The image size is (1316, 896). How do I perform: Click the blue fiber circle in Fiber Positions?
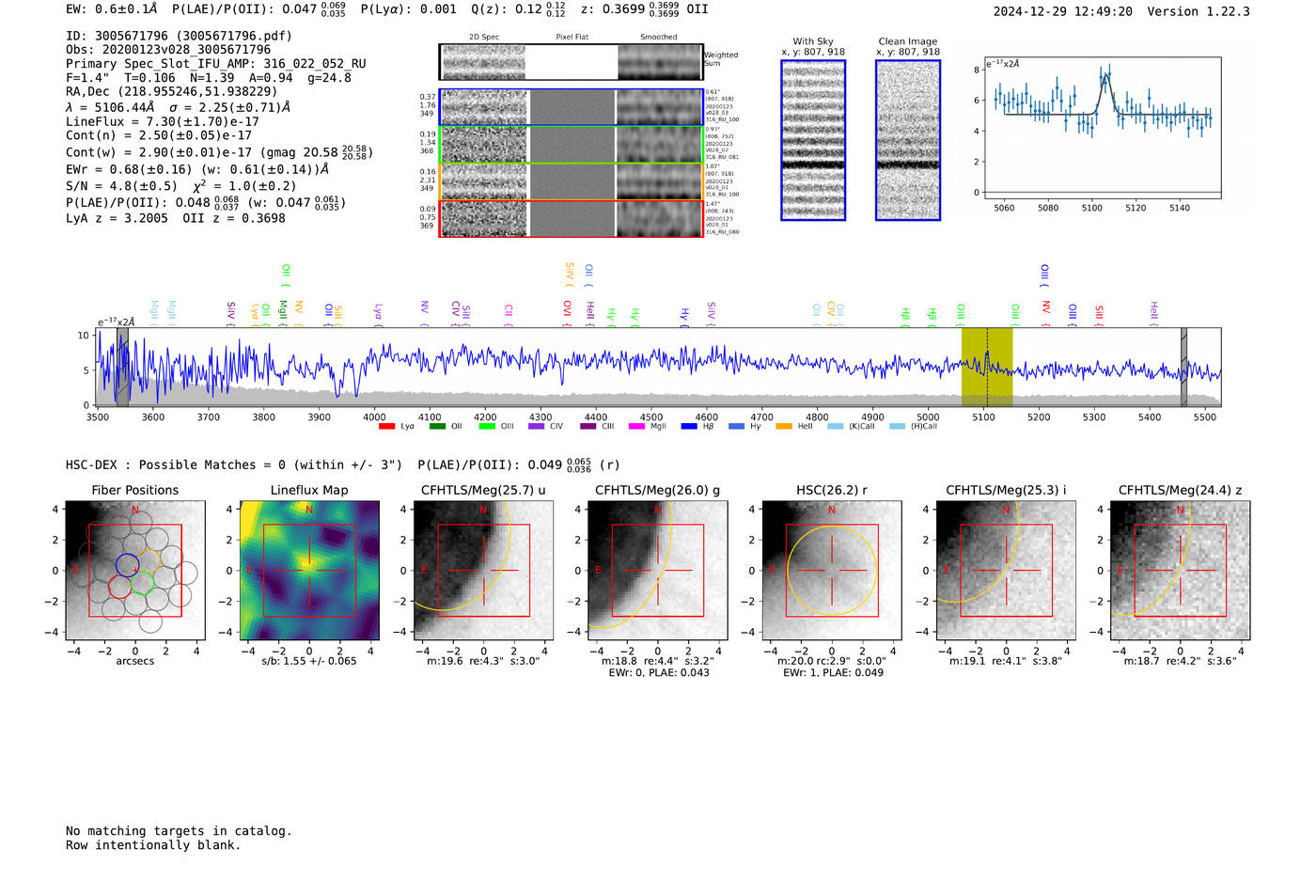pyautogui.click(x=128, y=565)
